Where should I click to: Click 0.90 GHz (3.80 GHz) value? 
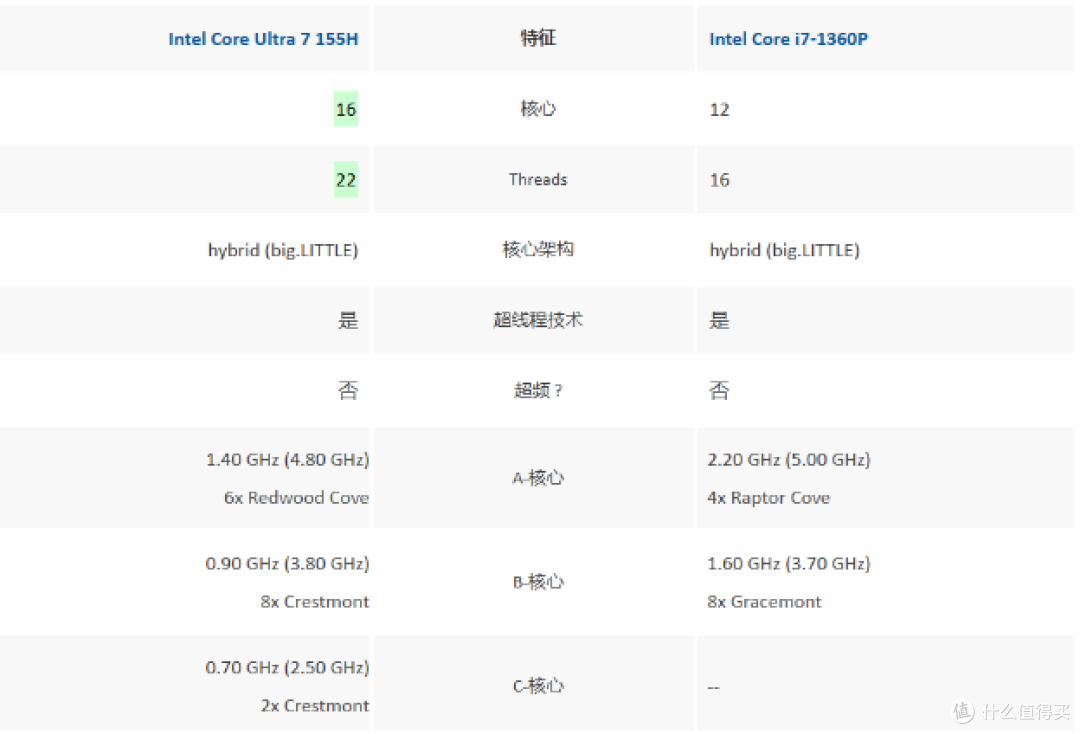287,564
